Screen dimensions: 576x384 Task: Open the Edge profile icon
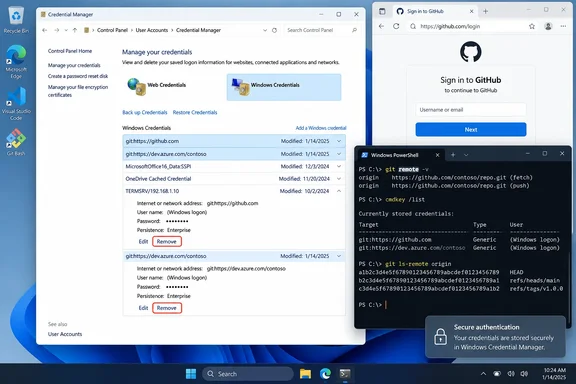(548, 26)
